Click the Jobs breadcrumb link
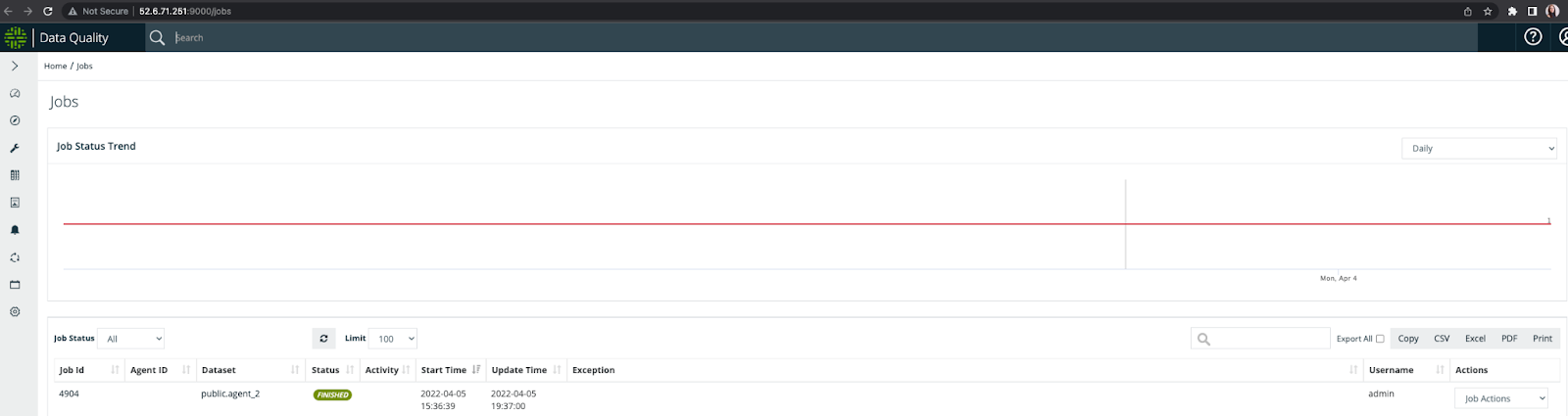Image resolution: width=1568 pixels, height=416 pixels. tap(84, 67)
